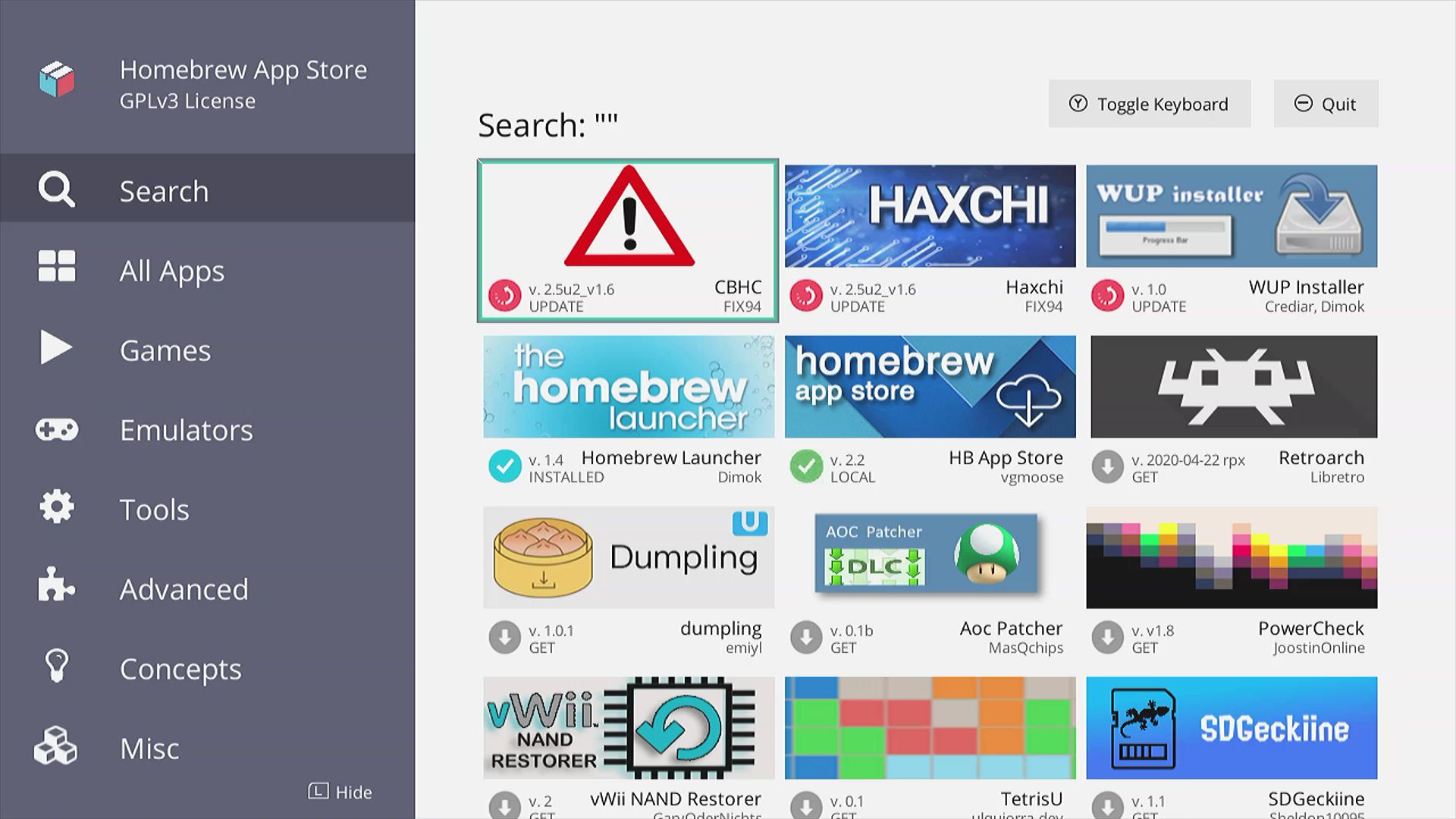Open the PowerCheck pixel art thumbnail

click(x=1232, y=557)
